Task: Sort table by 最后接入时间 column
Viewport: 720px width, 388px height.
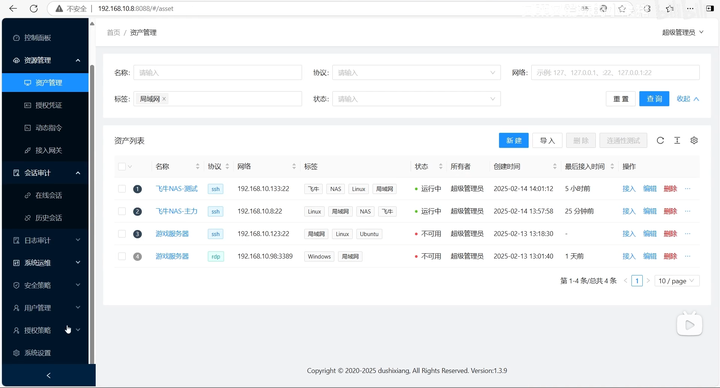Action: (x=612, y=166)
